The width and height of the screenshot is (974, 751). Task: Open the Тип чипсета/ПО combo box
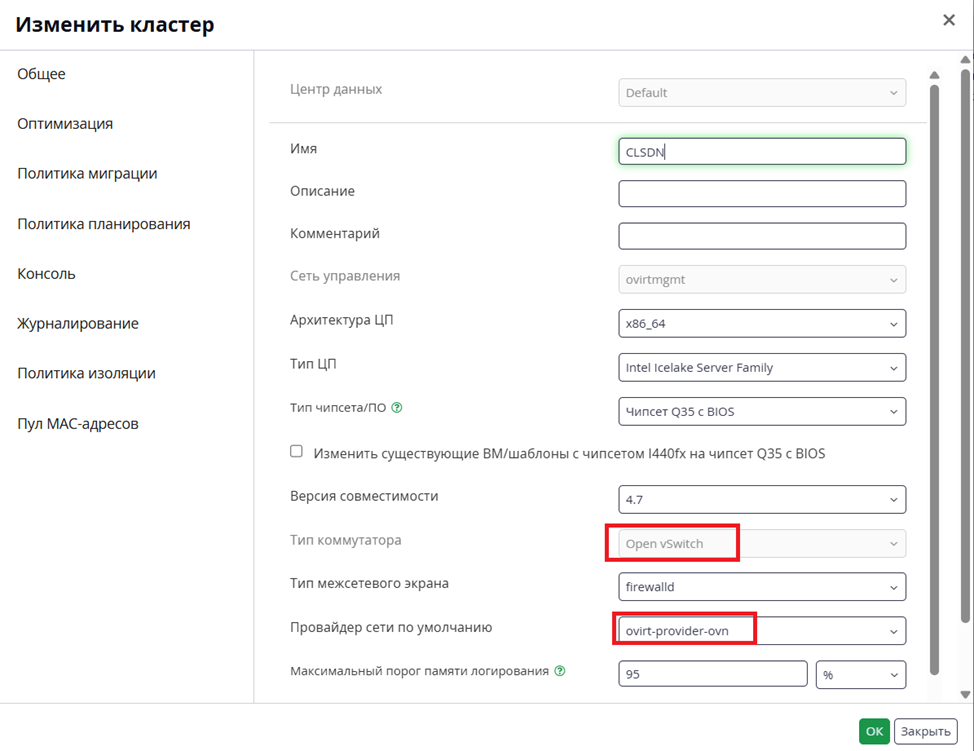762,411
